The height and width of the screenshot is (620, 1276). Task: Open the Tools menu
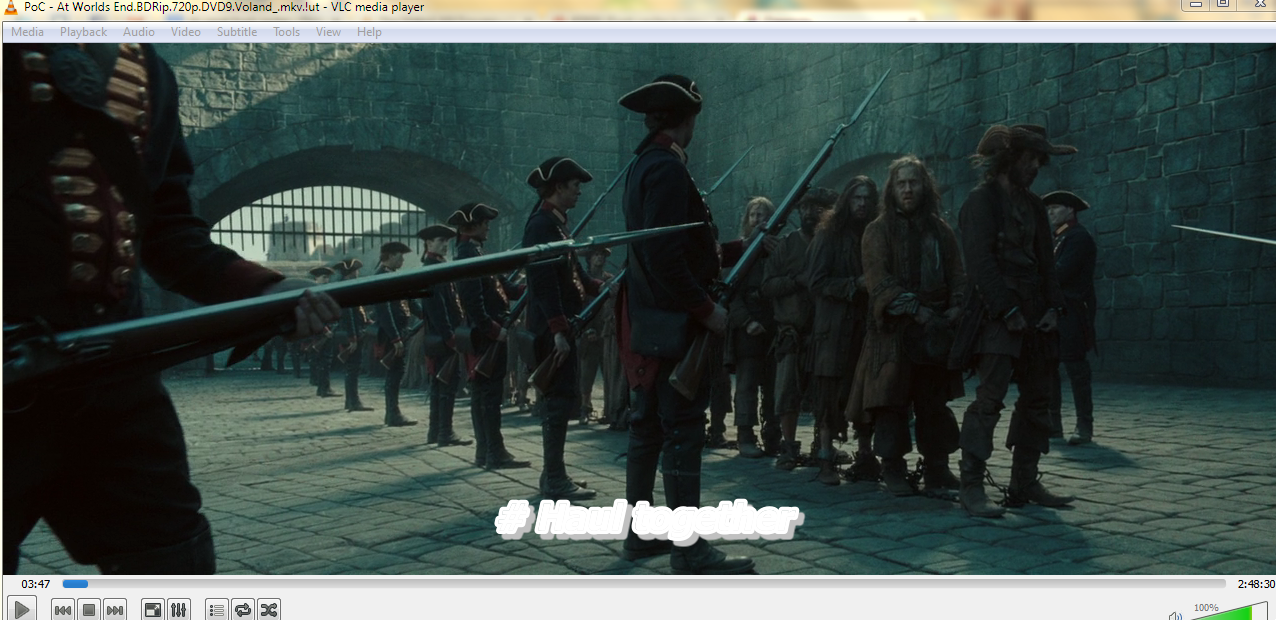[x=287, y=32]
